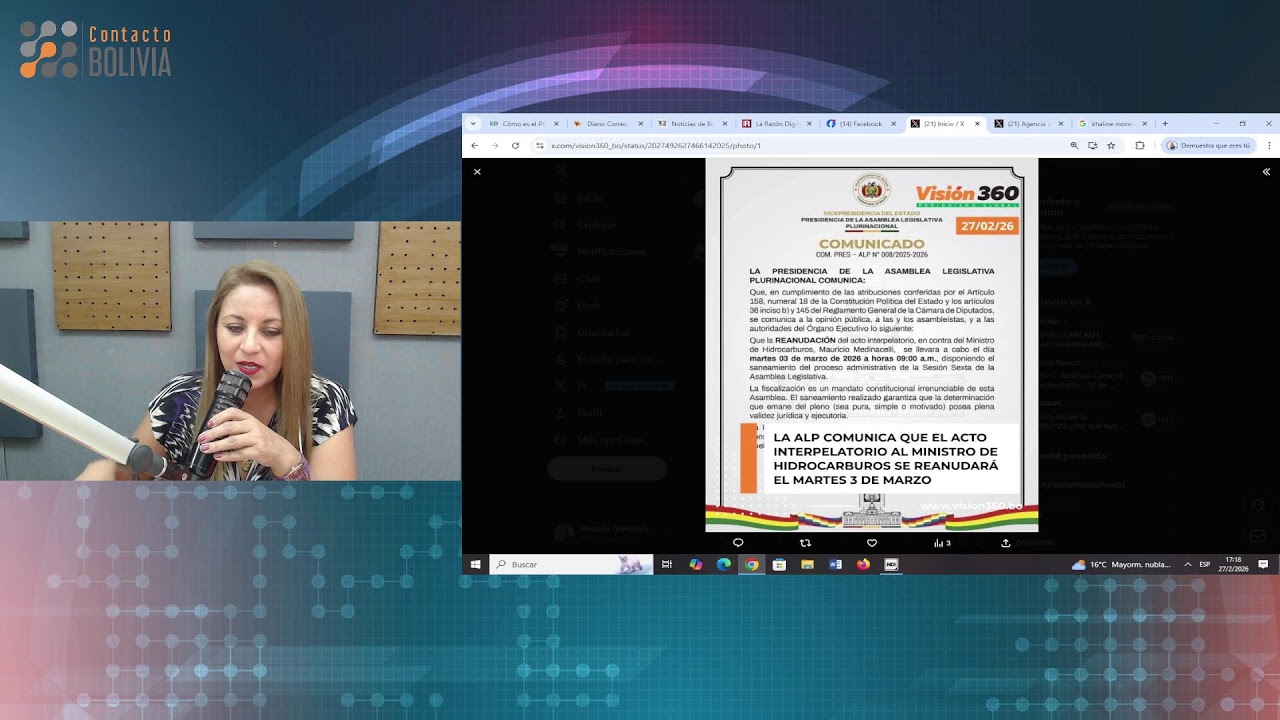Switch to the 'Cómo es el P...' tab
Screen dimensions: 1280x720
tap(524, 124)
